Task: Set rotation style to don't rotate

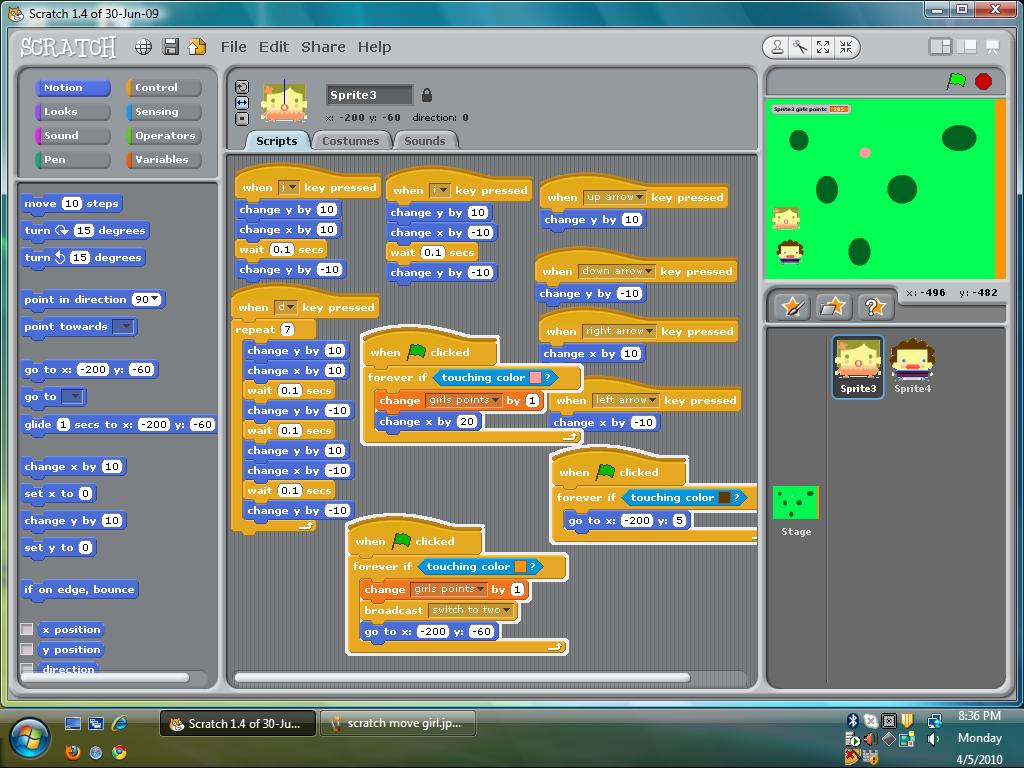Action: (x=242, y=119)
